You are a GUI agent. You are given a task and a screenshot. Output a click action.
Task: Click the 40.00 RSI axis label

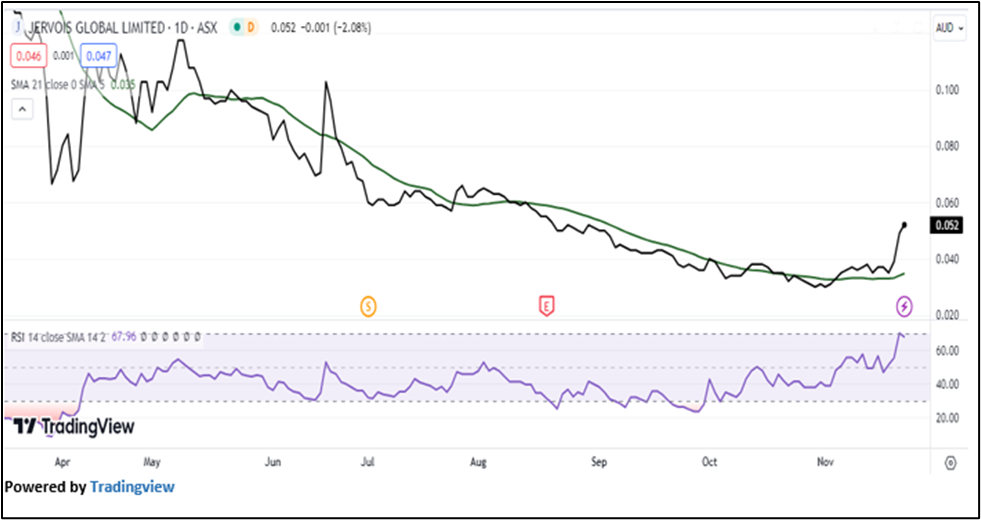point(945,384)
